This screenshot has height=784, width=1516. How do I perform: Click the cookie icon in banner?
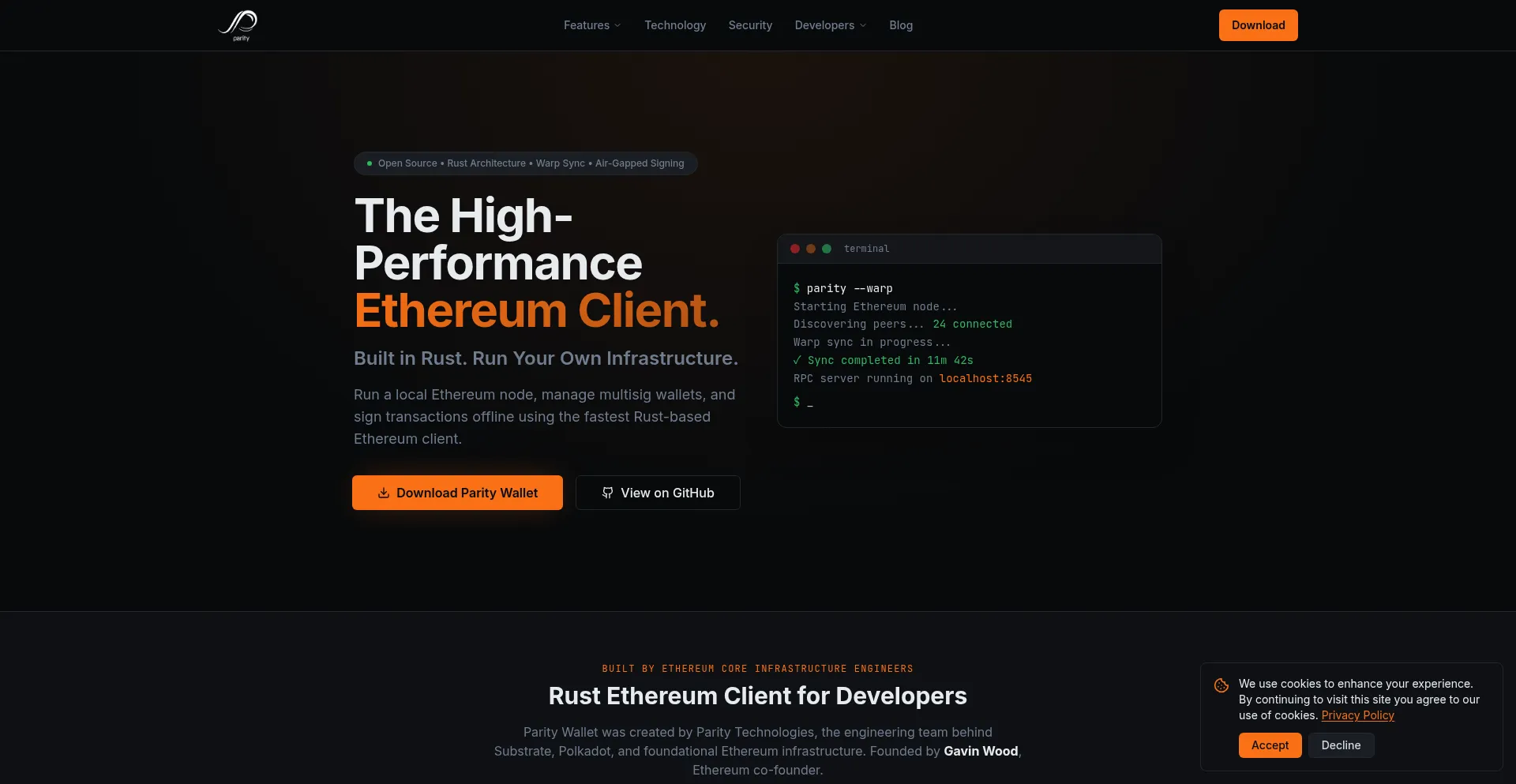1221,685
